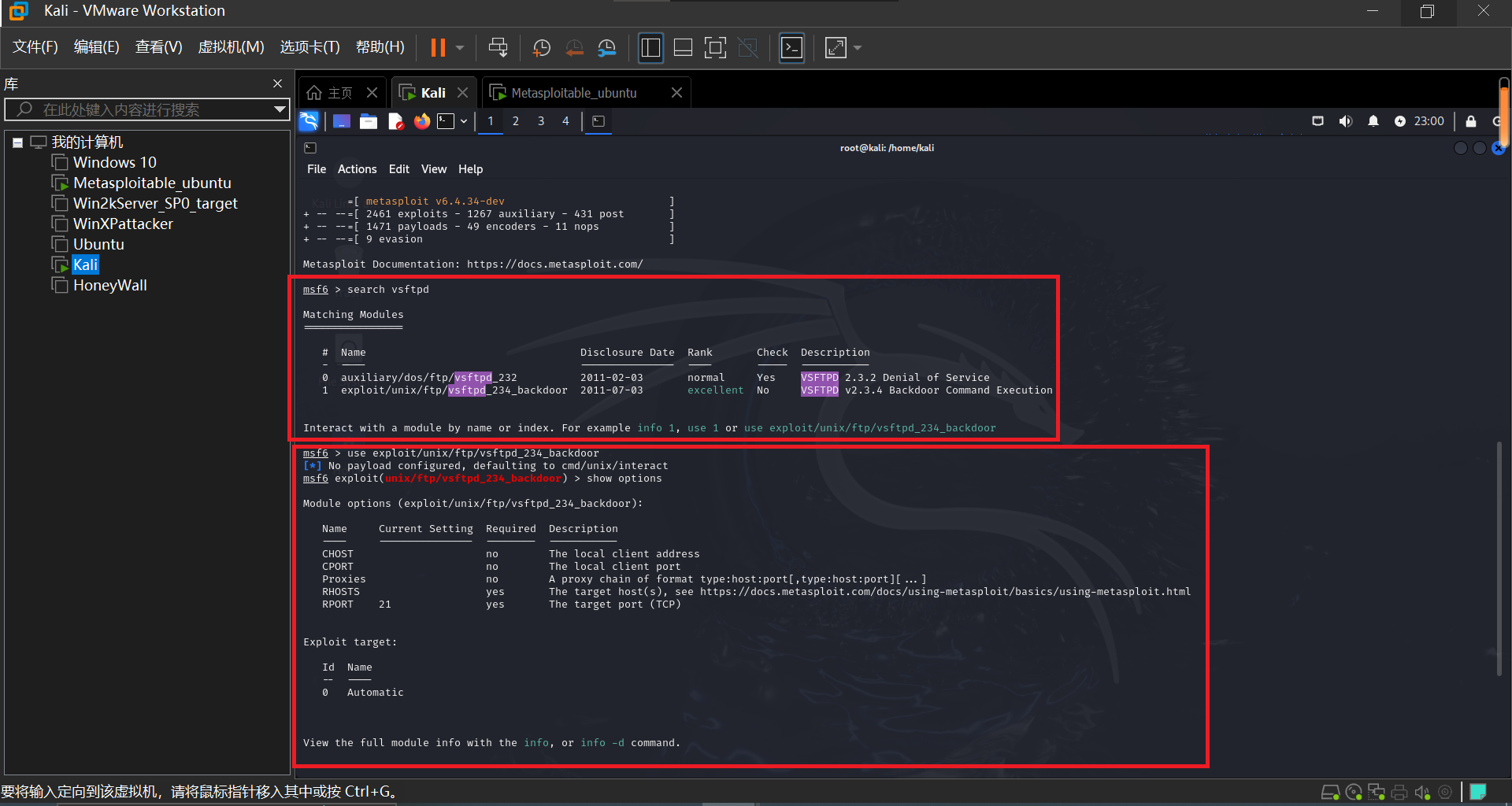
Task: Open the terminal Help menu
Action: tap(471, 169)
